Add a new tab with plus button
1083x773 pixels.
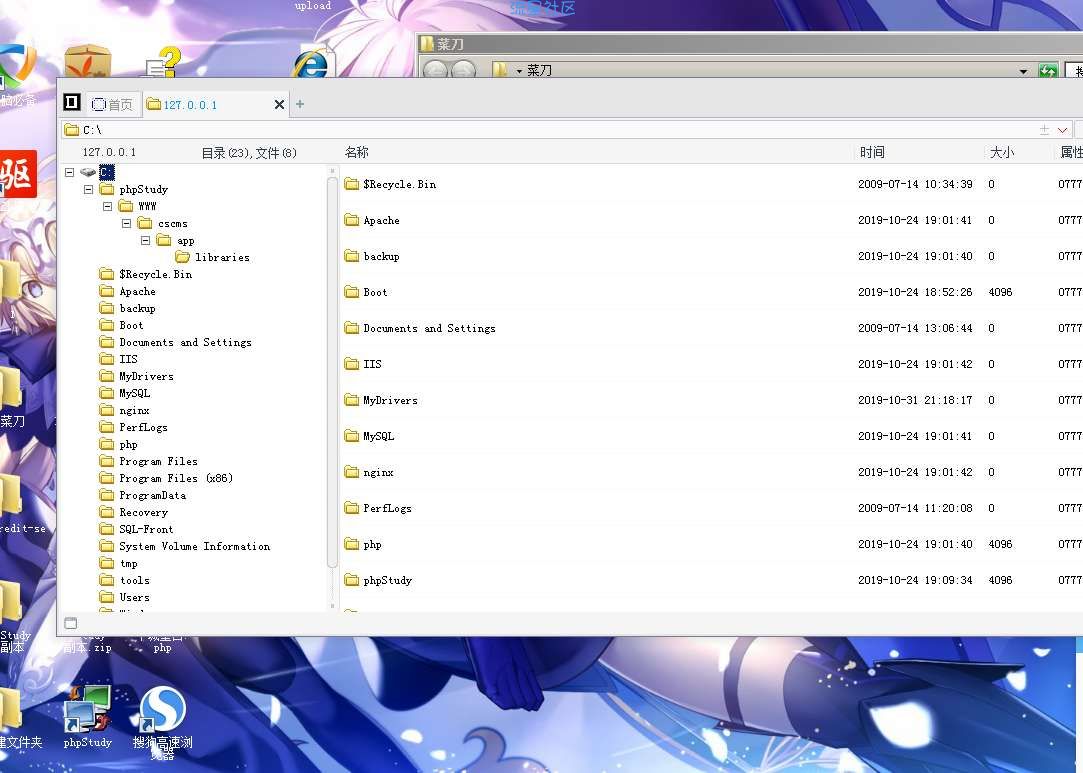tap(300, 104)
